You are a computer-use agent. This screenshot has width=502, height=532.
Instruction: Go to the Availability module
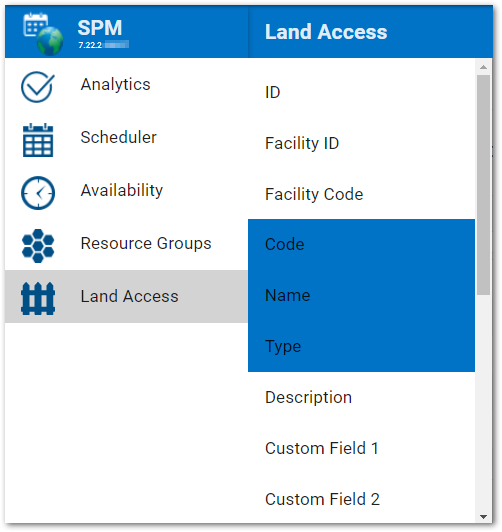tap(126, 190)
